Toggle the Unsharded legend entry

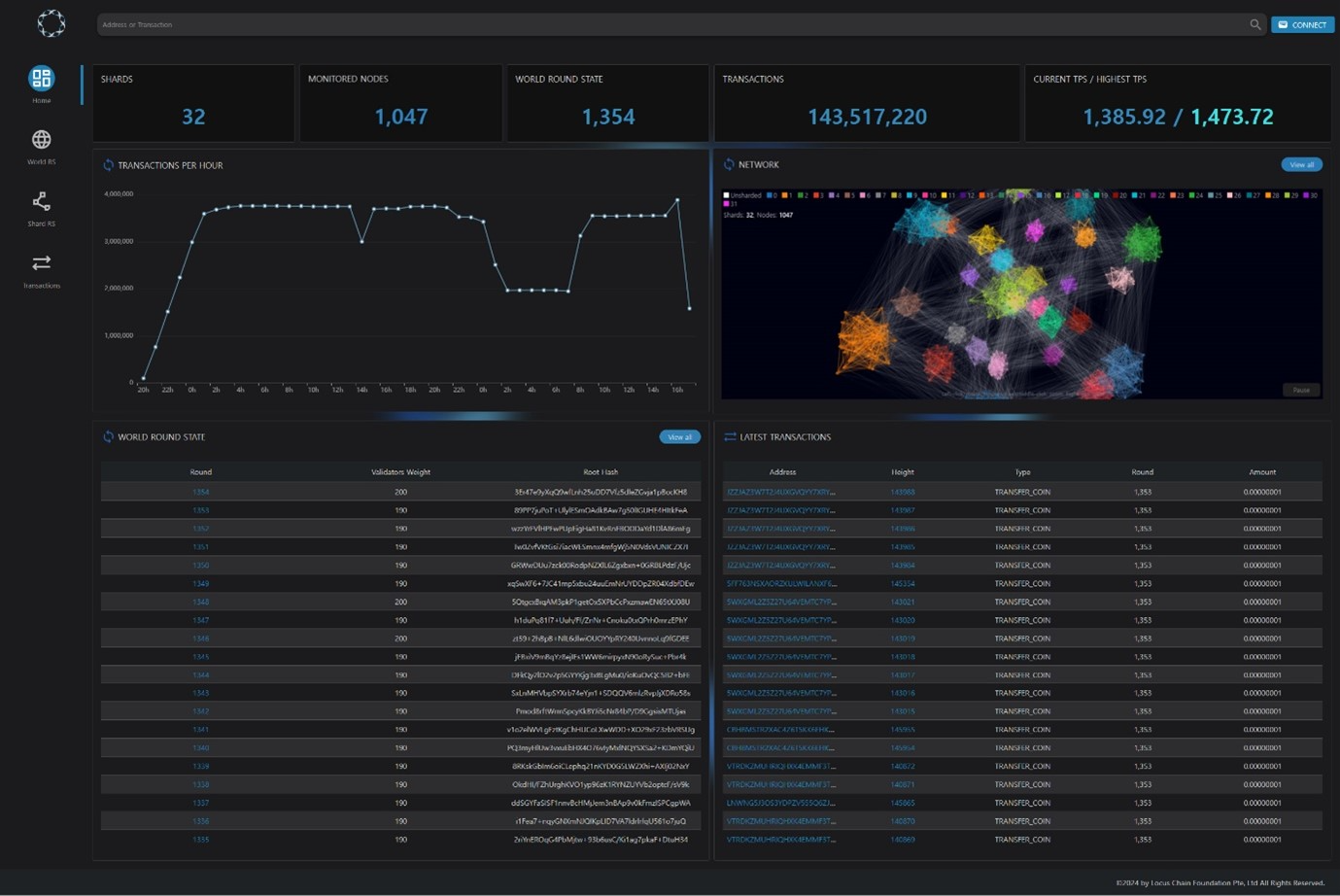click(743, 195)
